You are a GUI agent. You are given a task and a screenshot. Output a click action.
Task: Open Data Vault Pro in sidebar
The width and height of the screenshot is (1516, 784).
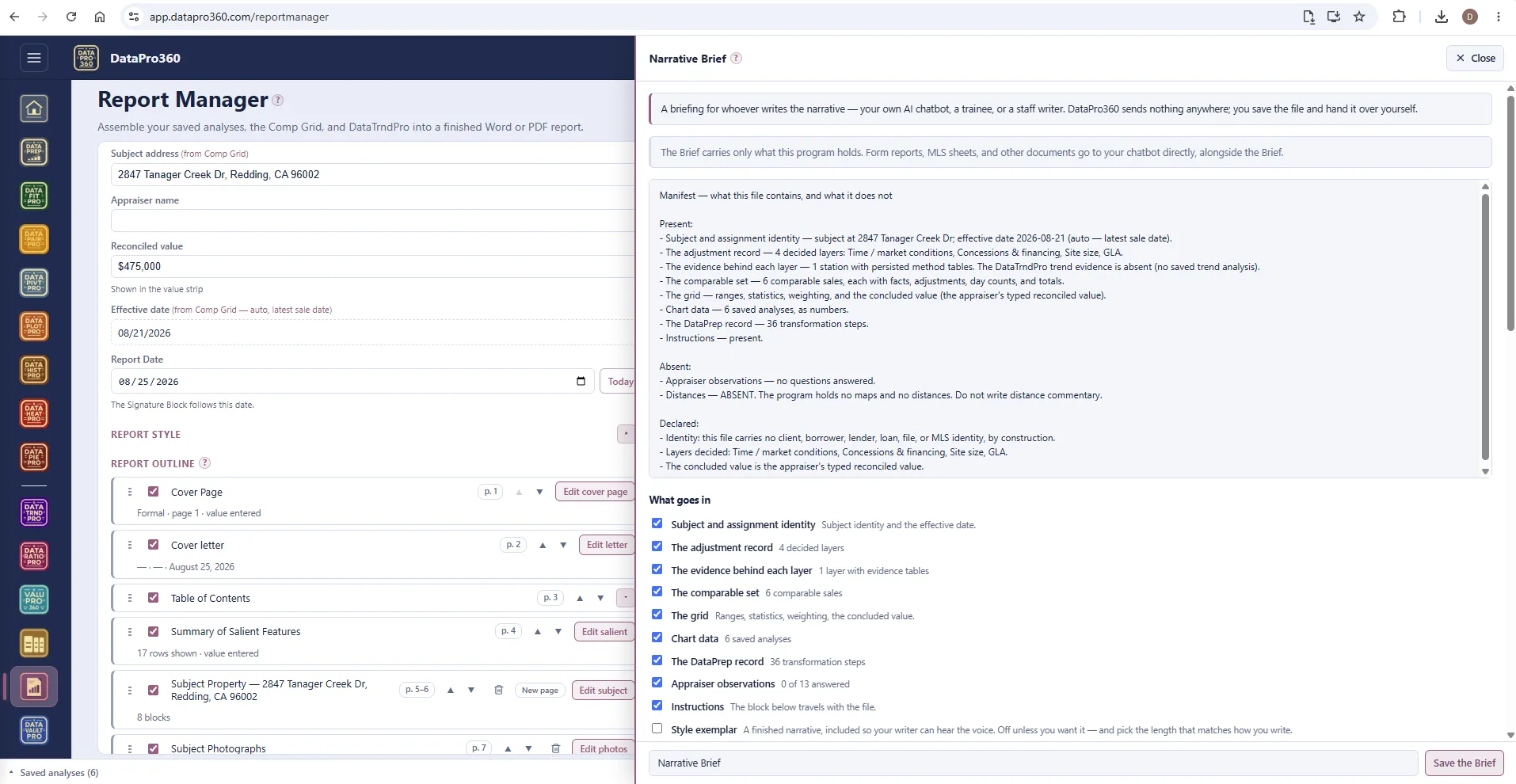click(x=34, y=730)
